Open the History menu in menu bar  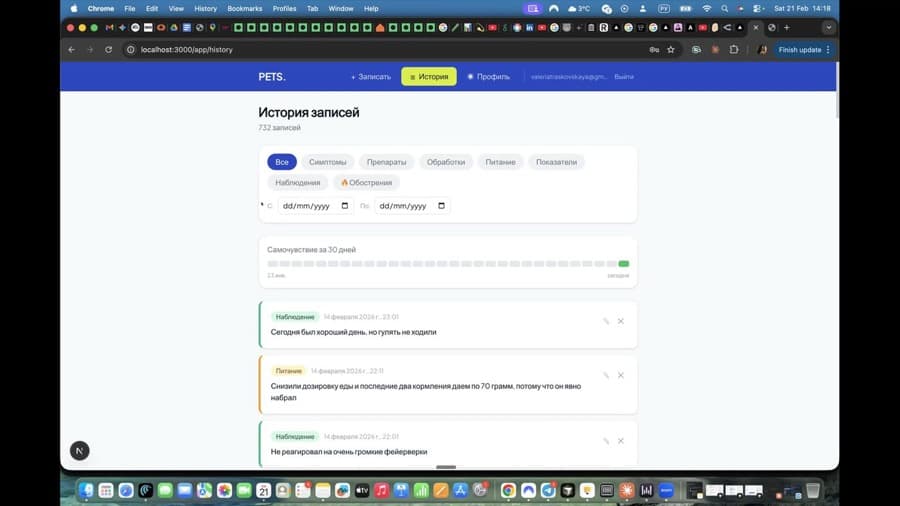(x=205, y=9)
